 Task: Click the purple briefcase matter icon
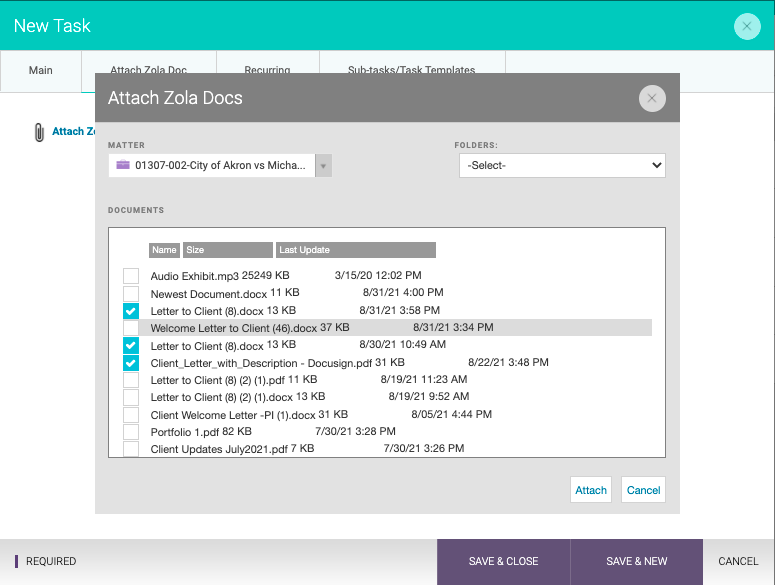pos(123,165)
